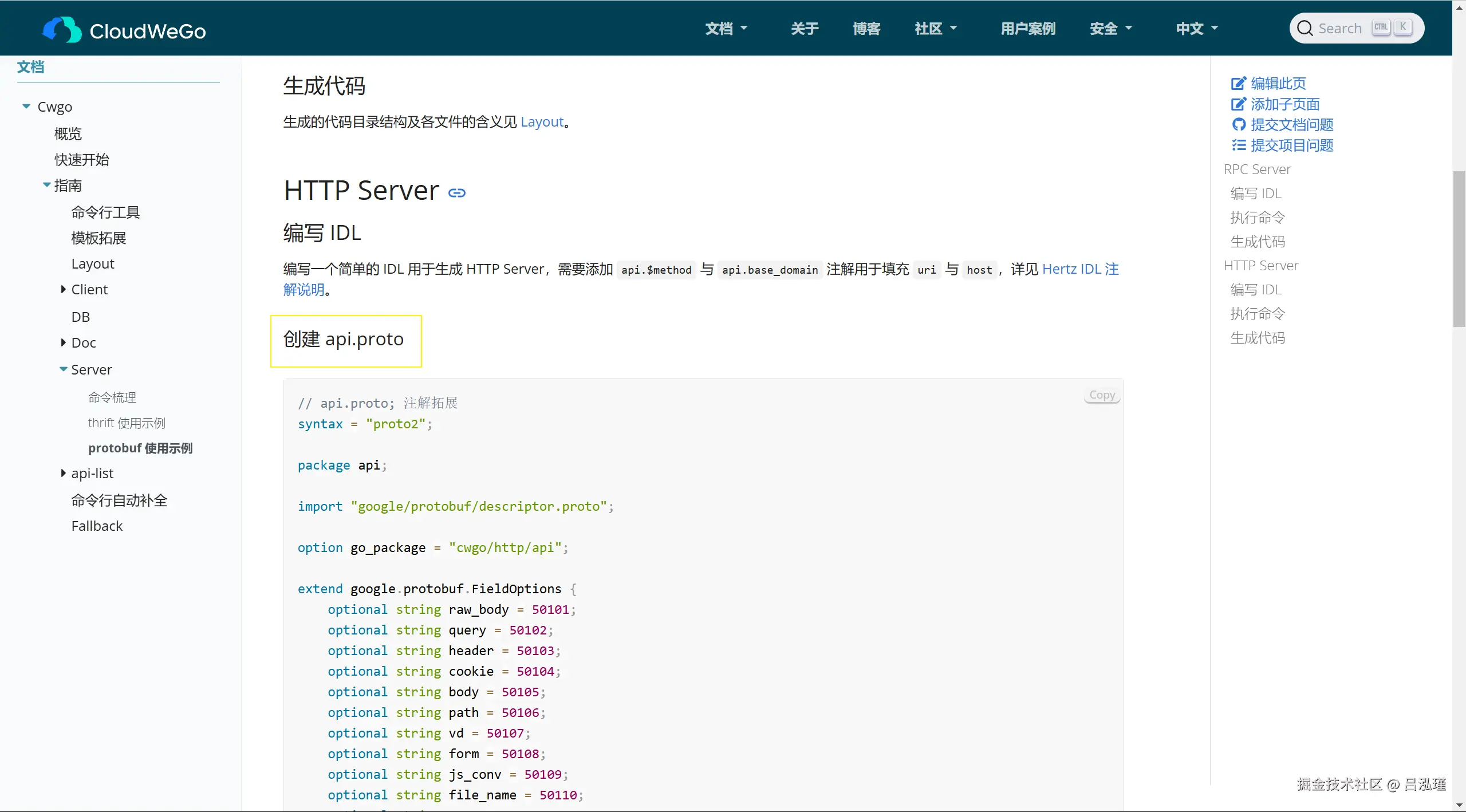Click the magnifier icon in the search box
Viewport: 1466px width, 812px height.
[1305, 28]
